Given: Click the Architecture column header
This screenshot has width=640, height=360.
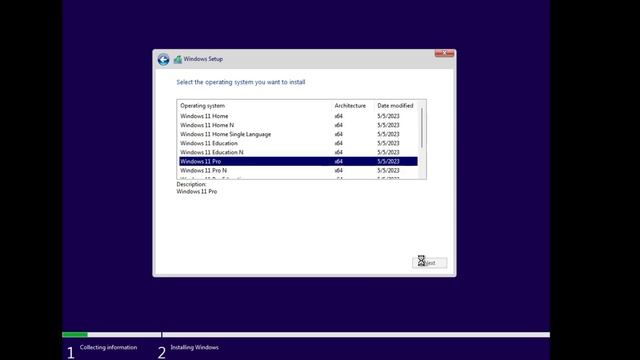Looking at the screenshot, I should (x=350, y=106).
